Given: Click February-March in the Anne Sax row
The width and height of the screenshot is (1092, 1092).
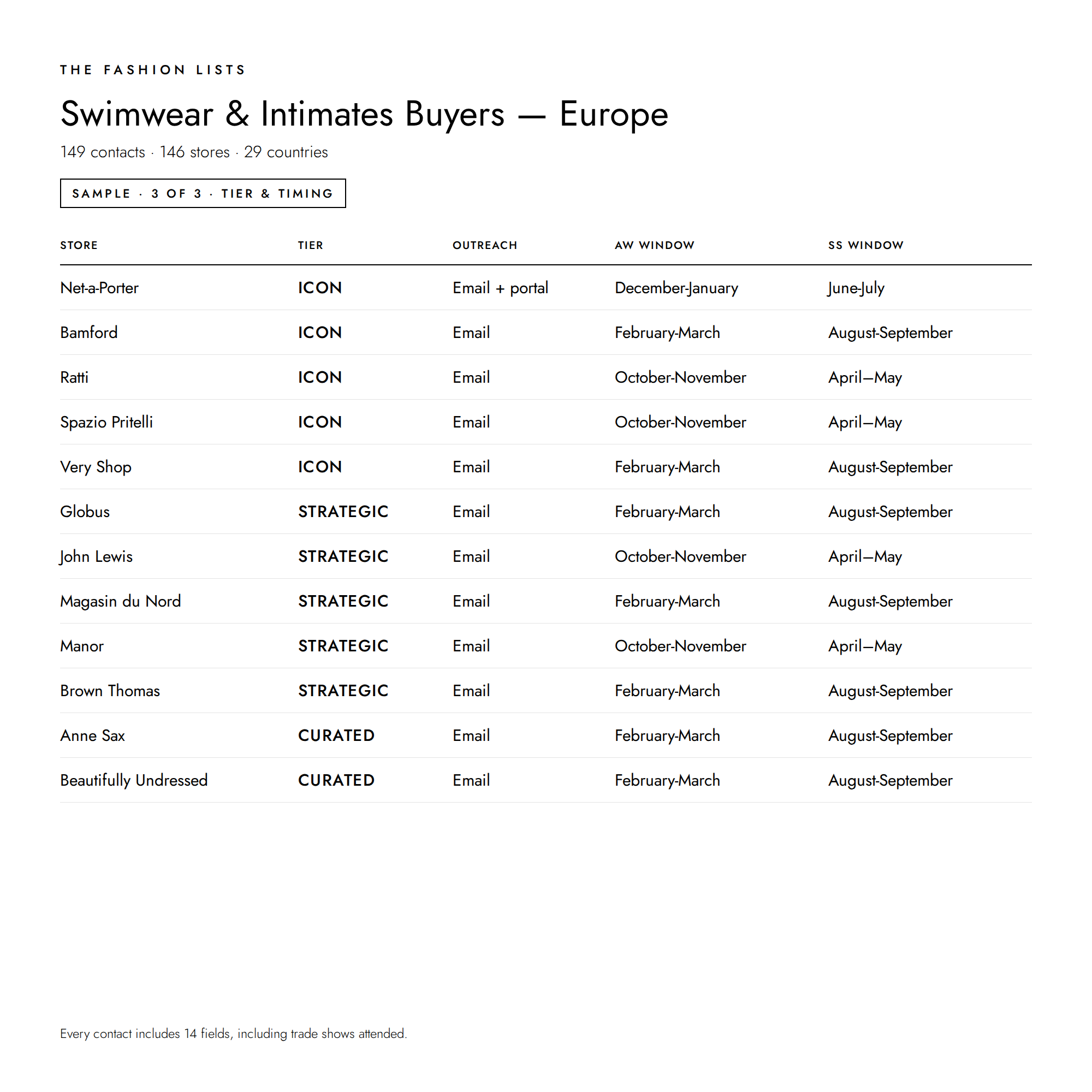Looking at the screenshot, I should pos(668,735).
